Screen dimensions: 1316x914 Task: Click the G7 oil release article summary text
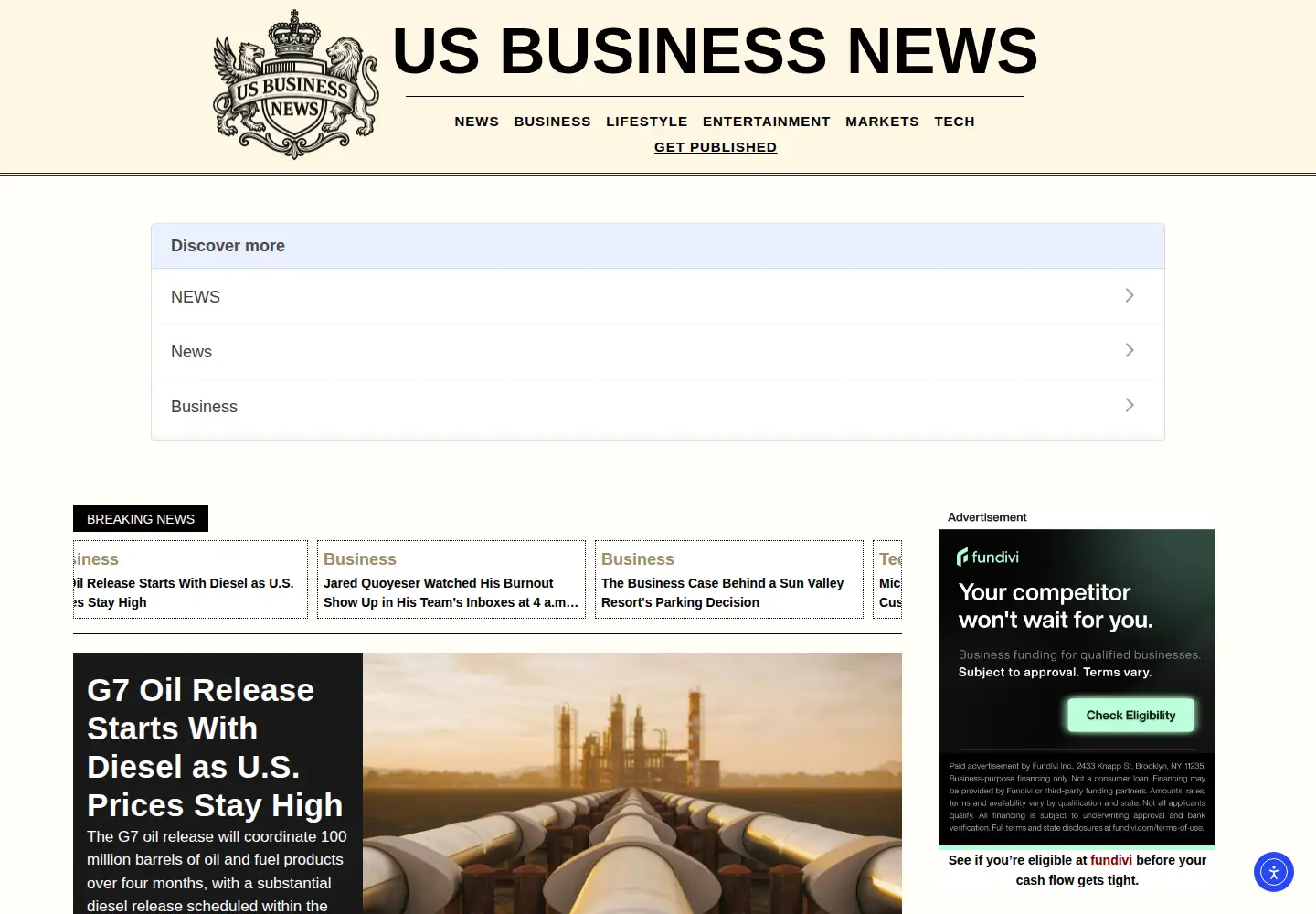click(218, 871)
